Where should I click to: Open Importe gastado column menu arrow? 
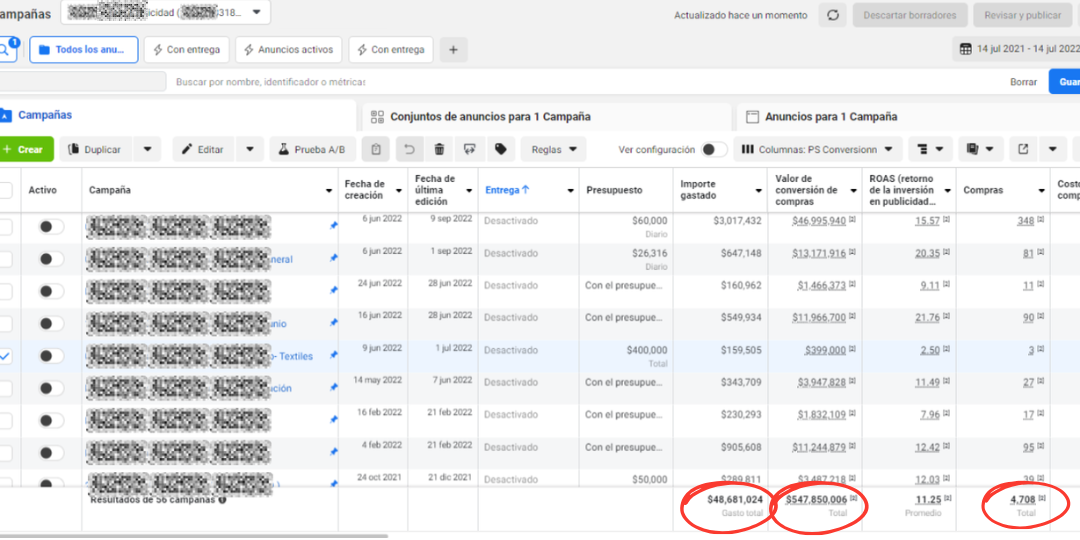(x=758, y=191)
